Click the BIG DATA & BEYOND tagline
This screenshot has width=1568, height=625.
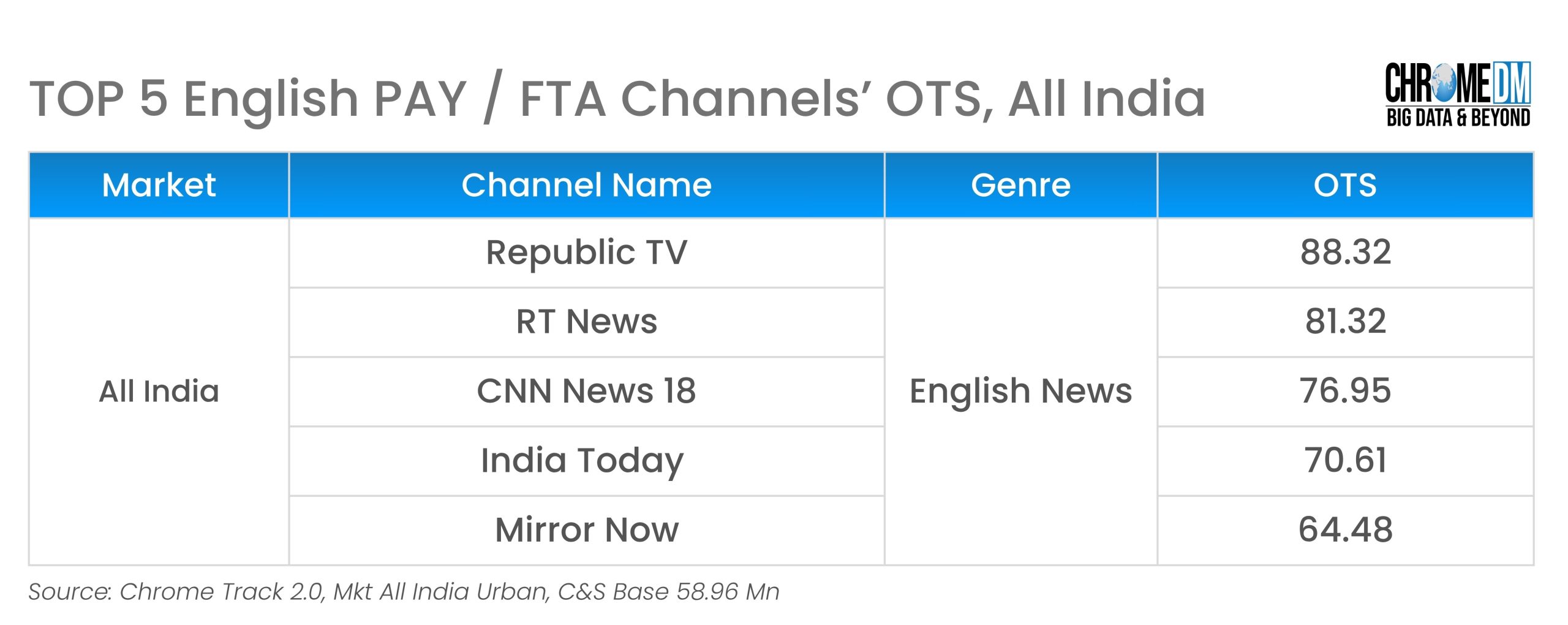click(1458, 117)
